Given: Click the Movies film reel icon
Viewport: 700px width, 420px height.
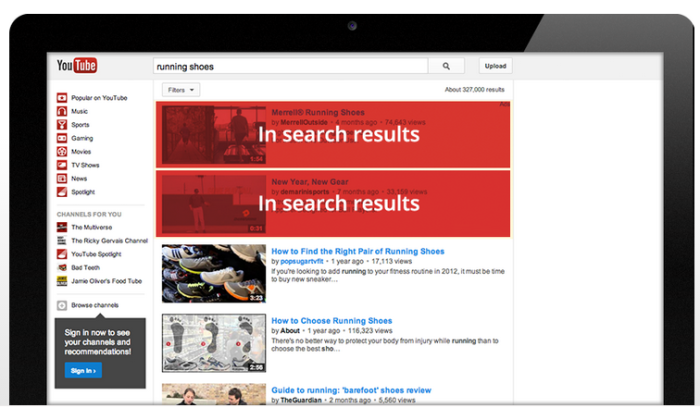Looking at the screenshot, I should 62,151.
